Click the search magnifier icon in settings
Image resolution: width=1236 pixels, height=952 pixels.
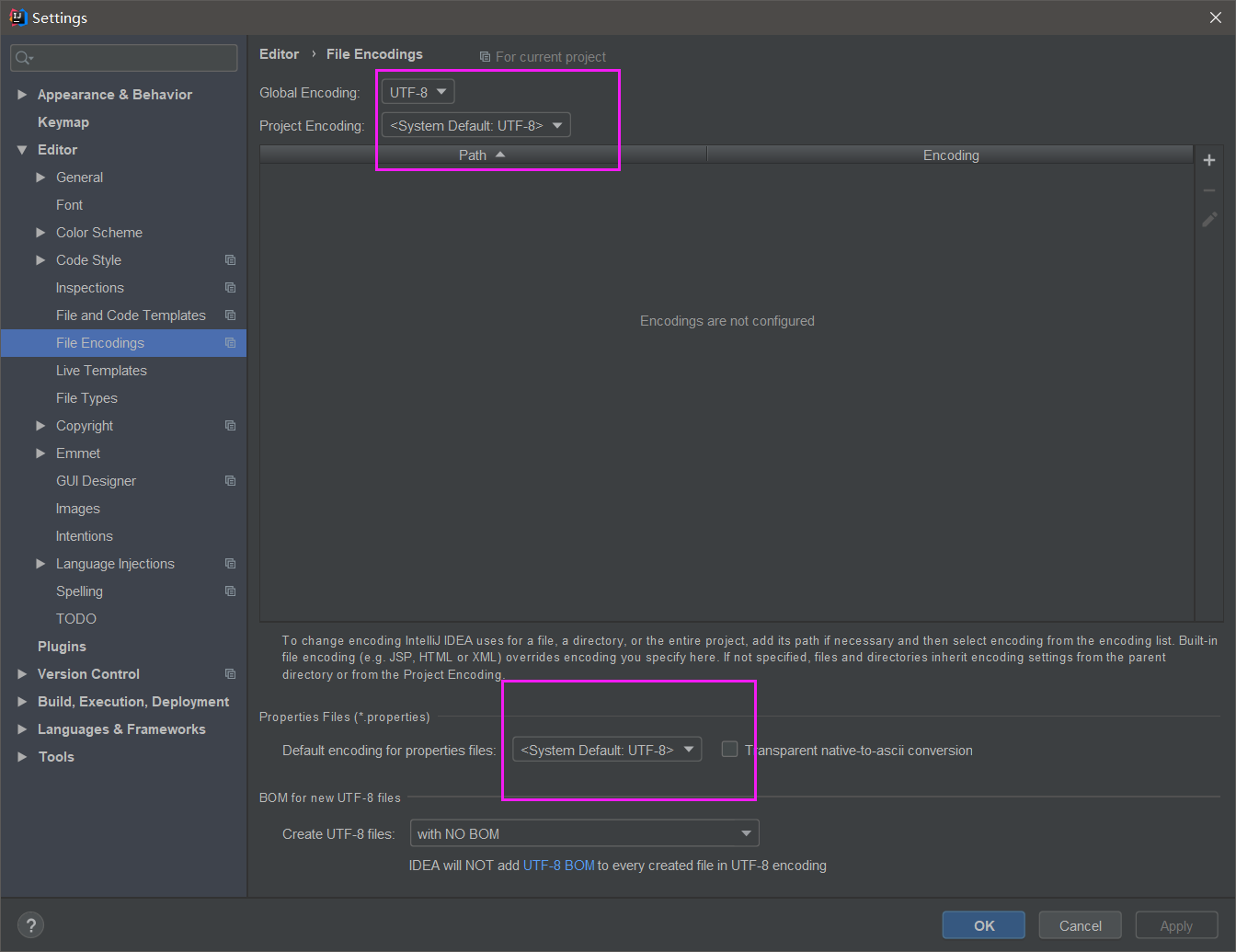point(24,58)
